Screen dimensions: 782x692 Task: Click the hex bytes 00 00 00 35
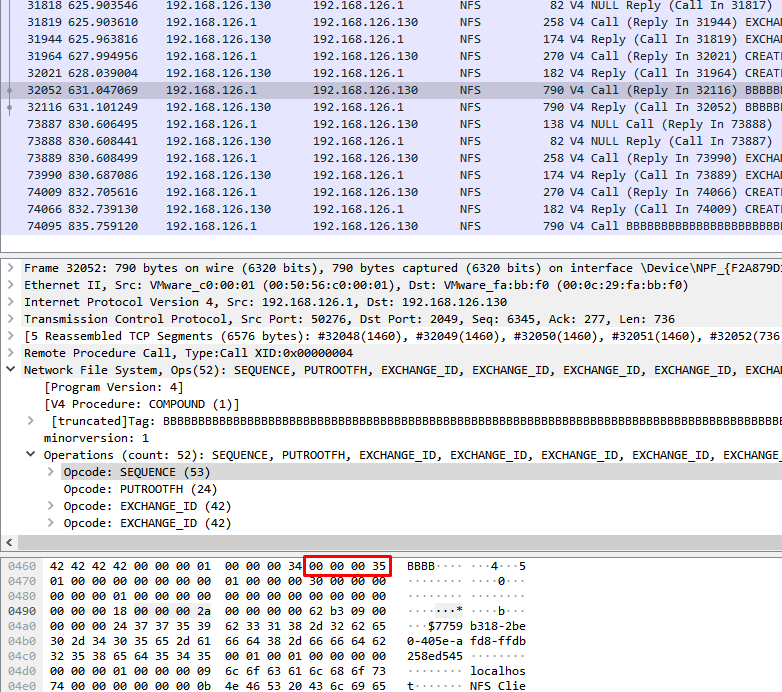coord(348,566)
